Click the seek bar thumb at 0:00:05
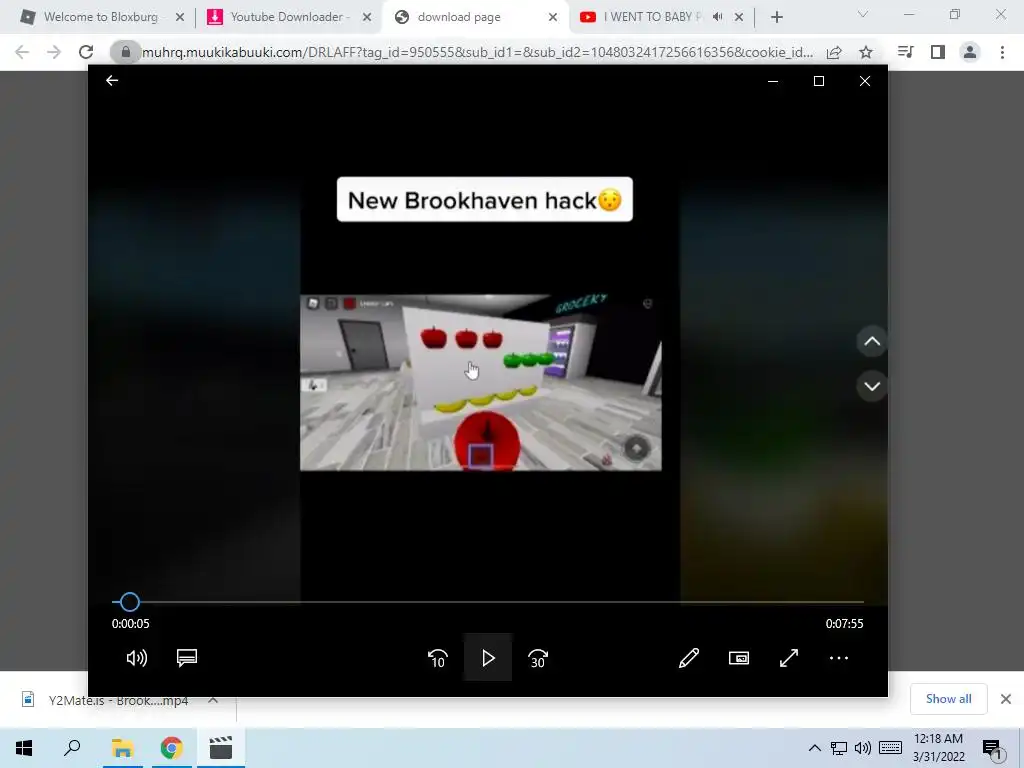Image resolution: width=1024 pixels, height=768 pixels. click(x=129, y=601)
